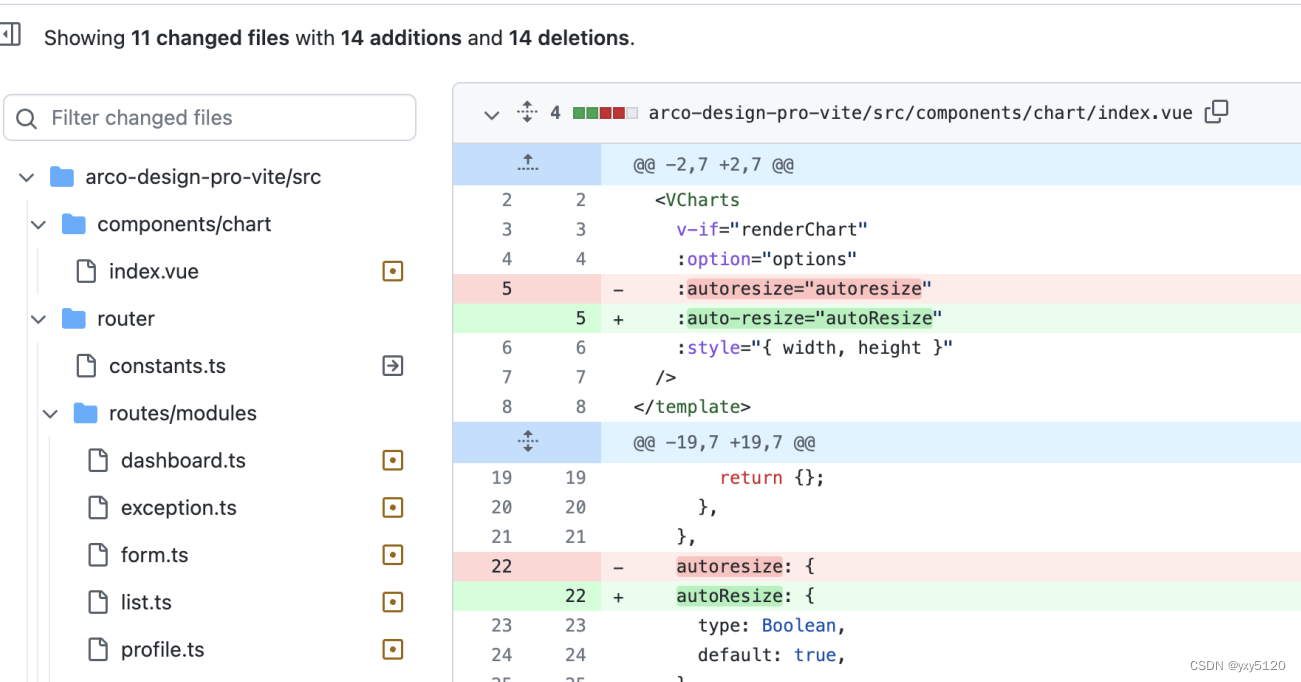Click renamed status icon beside constants.ts

click(x=393, y=366)
